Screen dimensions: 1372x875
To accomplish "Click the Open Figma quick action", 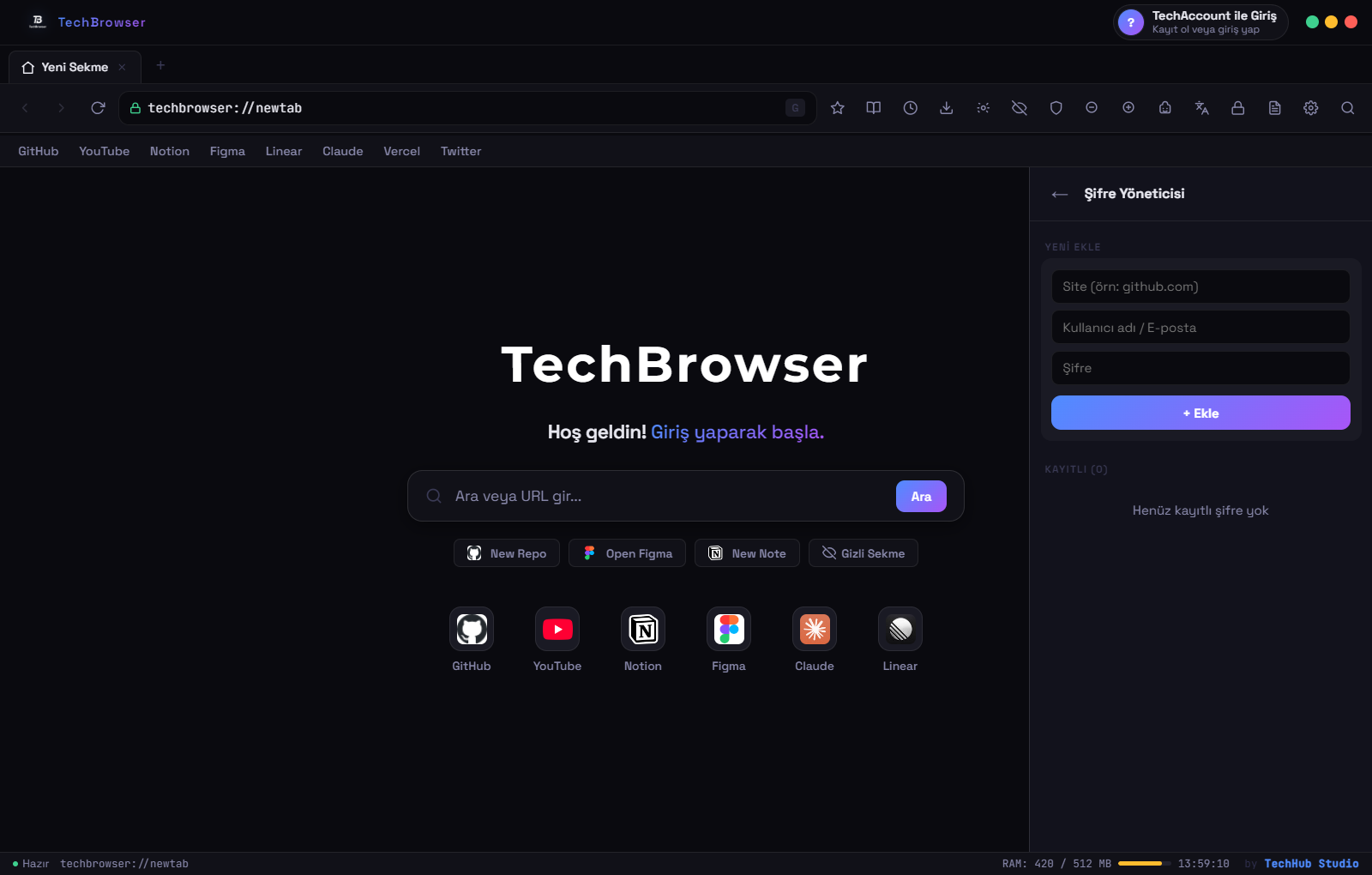I will 627,553.
